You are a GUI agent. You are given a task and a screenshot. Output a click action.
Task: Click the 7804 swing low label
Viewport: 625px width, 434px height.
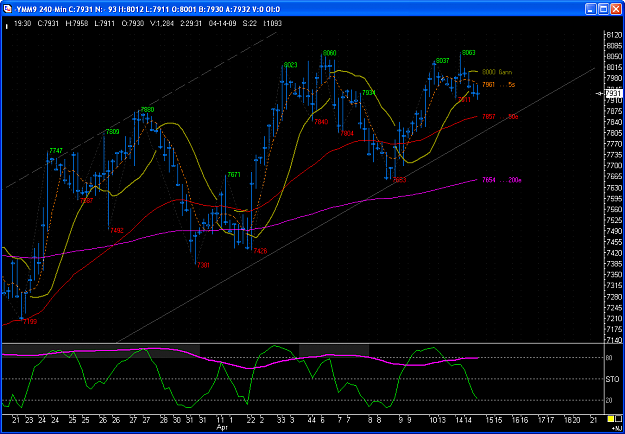coord(347,134)
